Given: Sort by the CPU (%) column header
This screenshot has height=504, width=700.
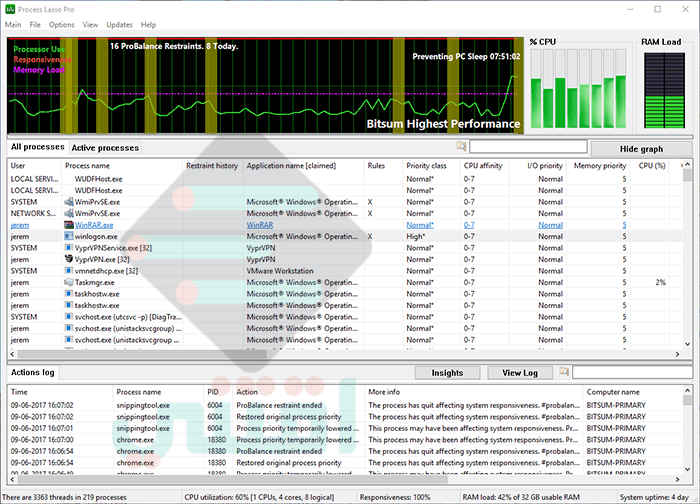Looking at the screenshot, I should [x=650, y=166].
